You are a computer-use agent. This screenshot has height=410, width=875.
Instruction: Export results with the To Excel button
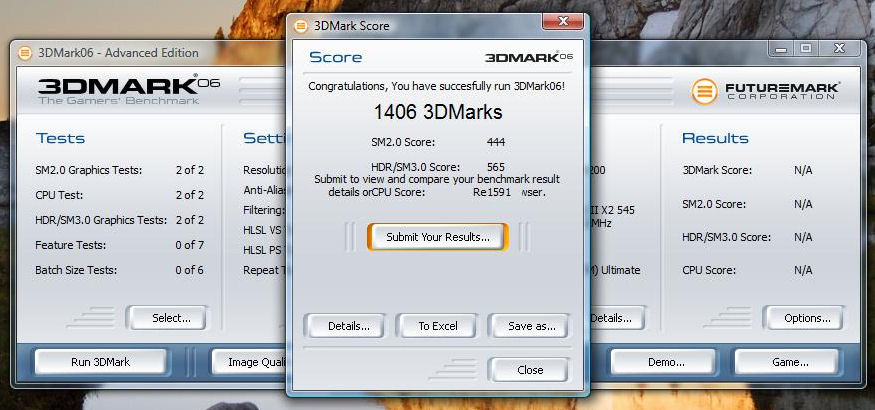pos(437,326)
